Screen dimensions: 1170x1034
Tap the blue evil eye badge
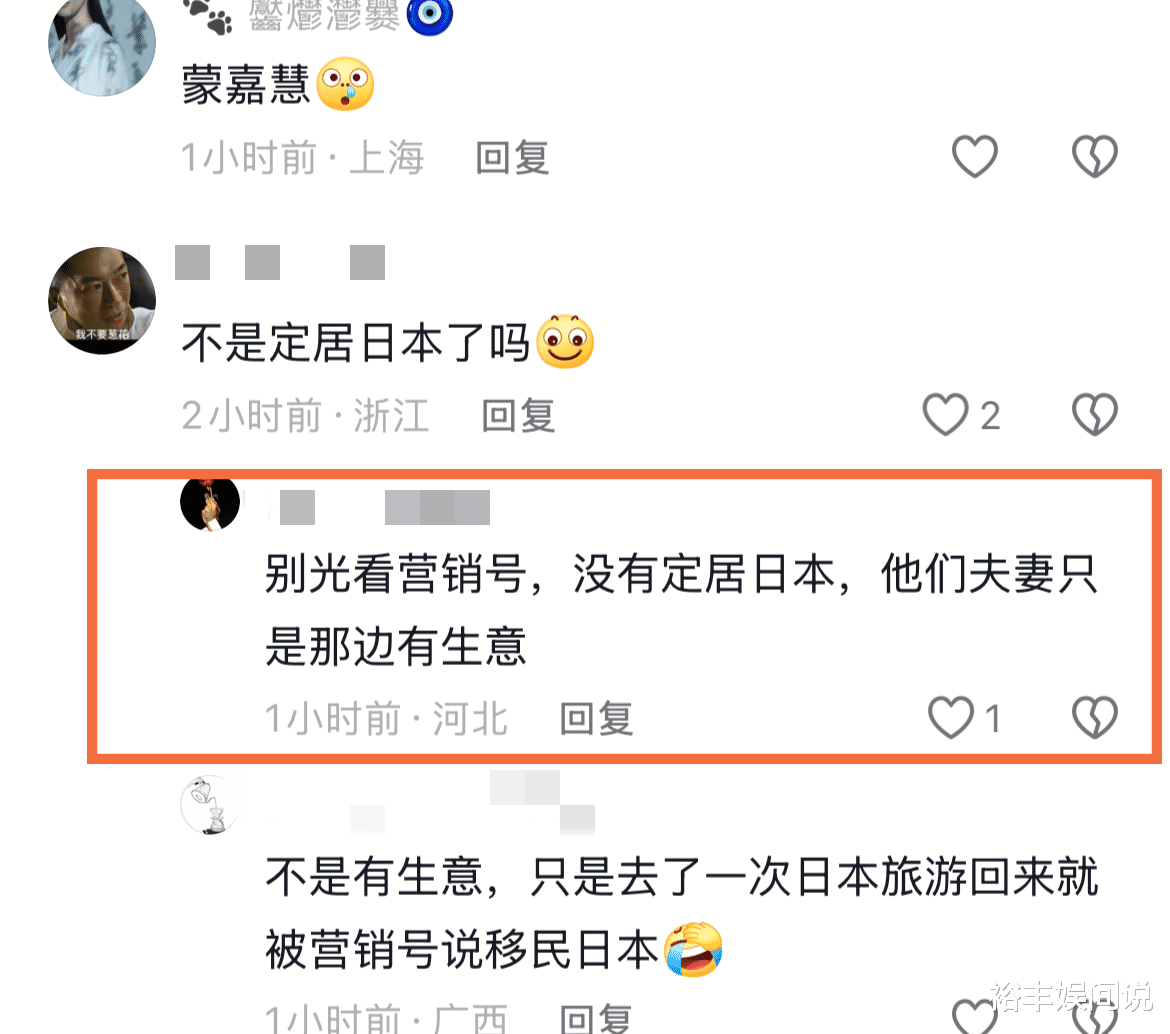pyautogui.click(x=430, y=15)
